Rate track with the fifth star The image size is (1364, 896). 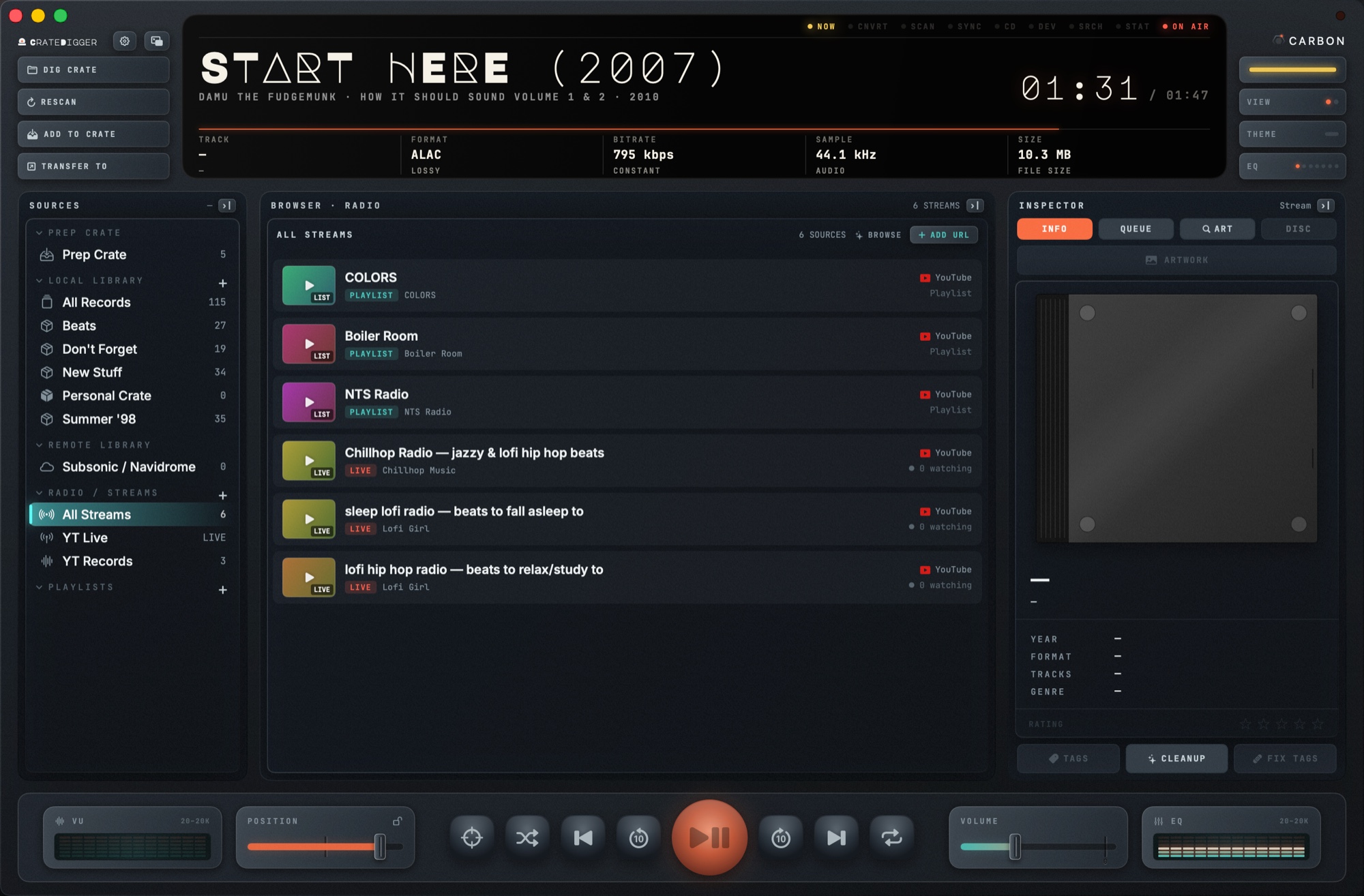(x=1318, y=724)
